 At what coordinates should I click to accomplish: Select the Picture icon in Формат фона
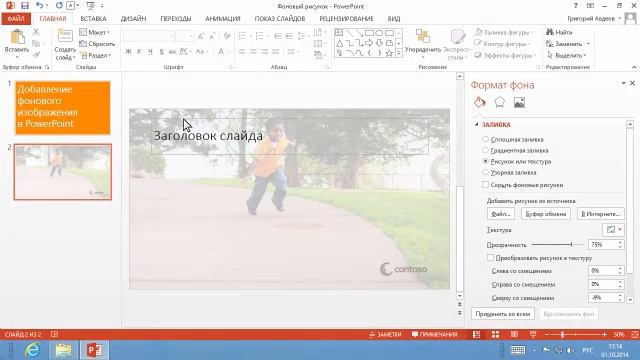point(519,102)
